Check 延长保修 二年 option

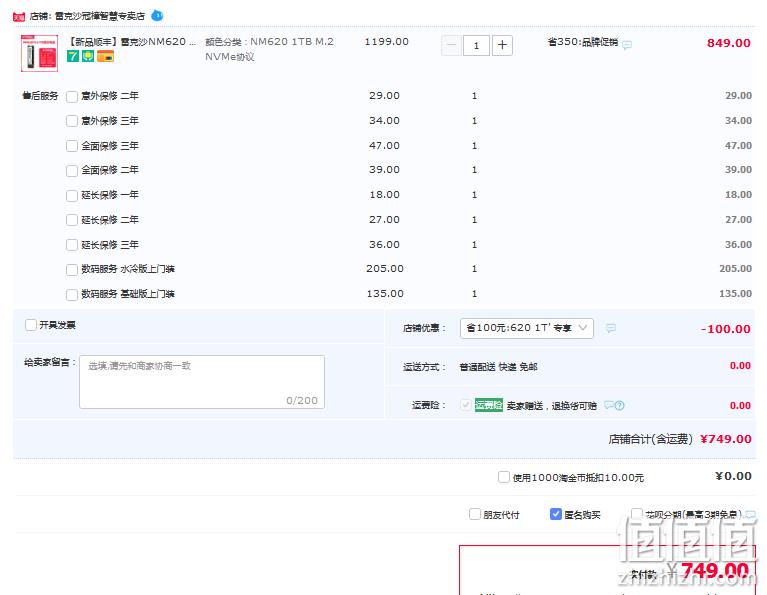(x=72, y=220)
